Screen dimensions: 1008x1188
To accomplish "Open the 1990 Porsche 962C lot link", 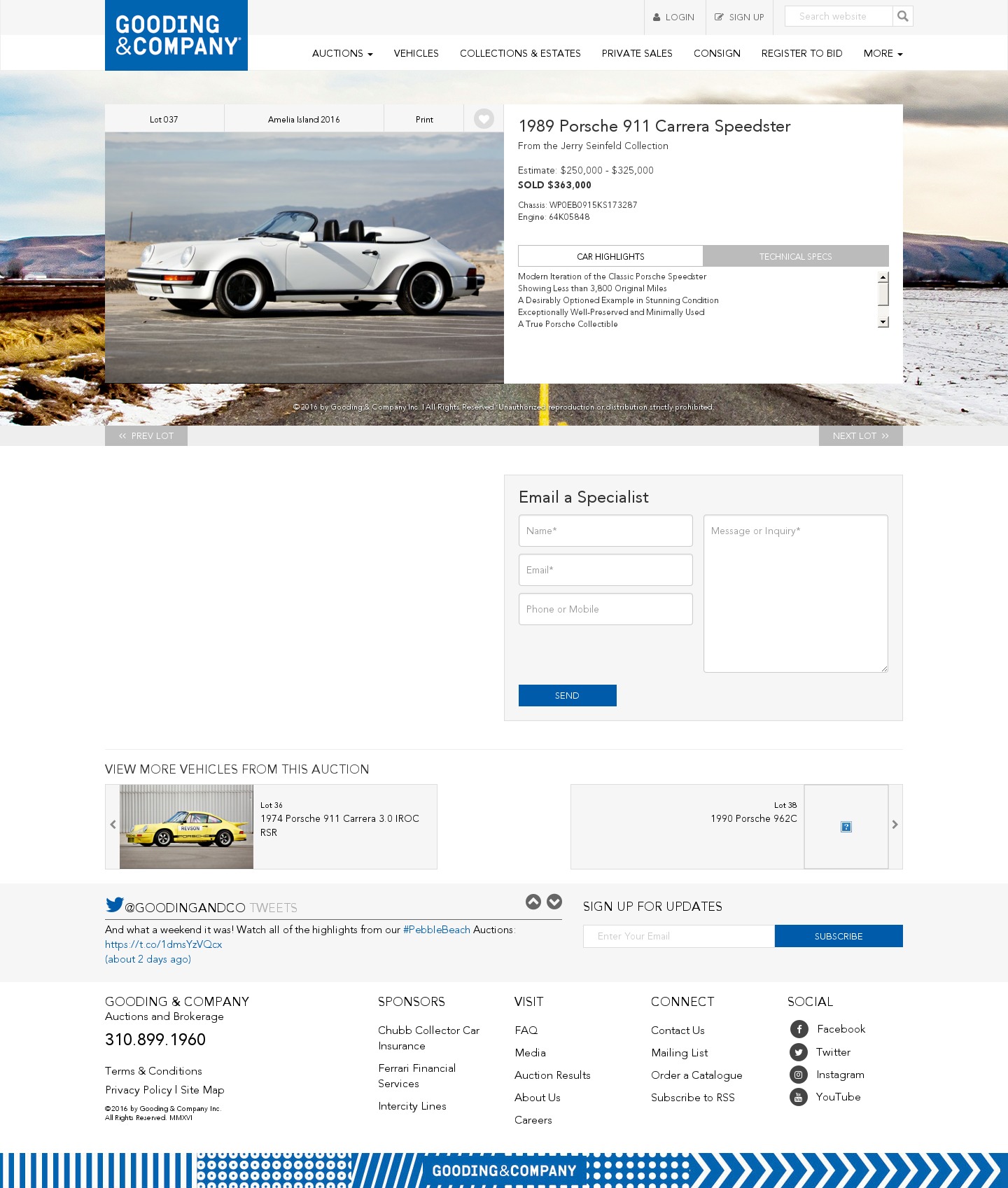I will tap(754, 818).
